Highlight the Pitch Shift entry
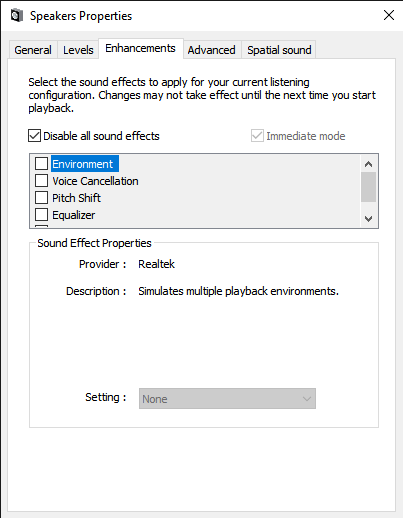This screenshot has width=403, height=518. point(76,198)
